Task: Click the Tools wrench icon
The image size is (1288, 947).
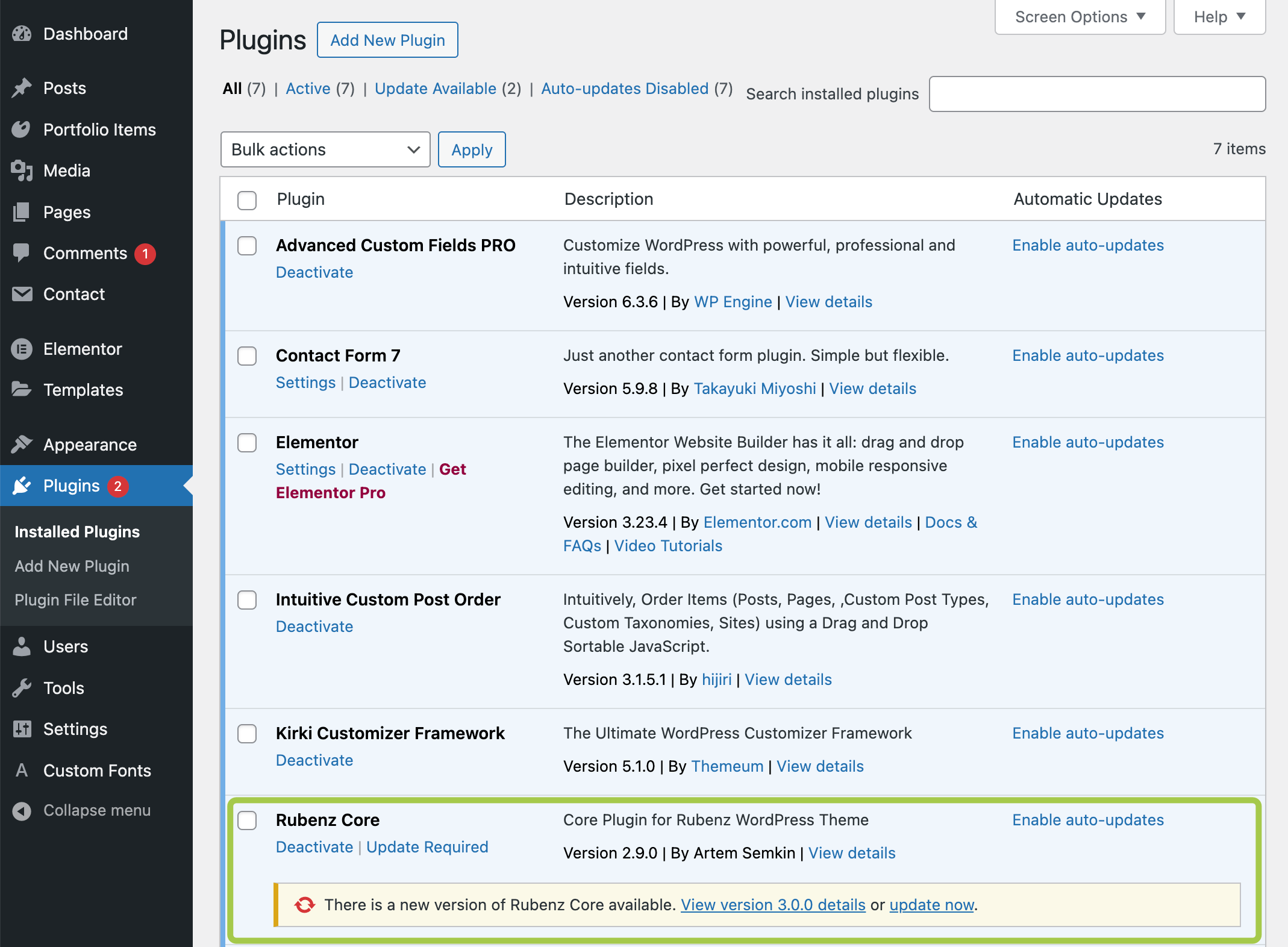Action: (22, 688)
